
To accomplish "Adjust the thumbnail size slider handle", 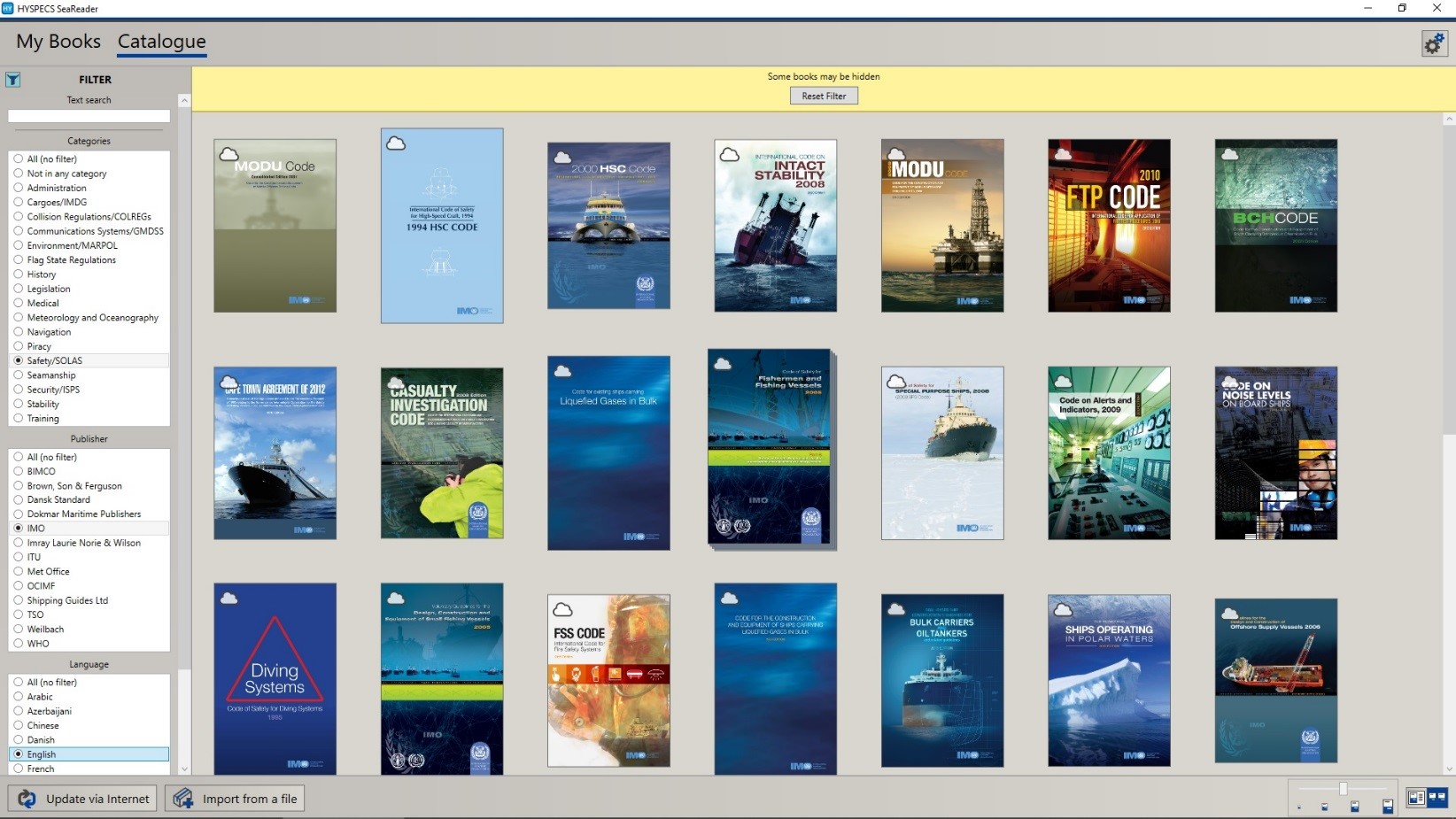I will pyautogui.click(x=1343, y=789).
